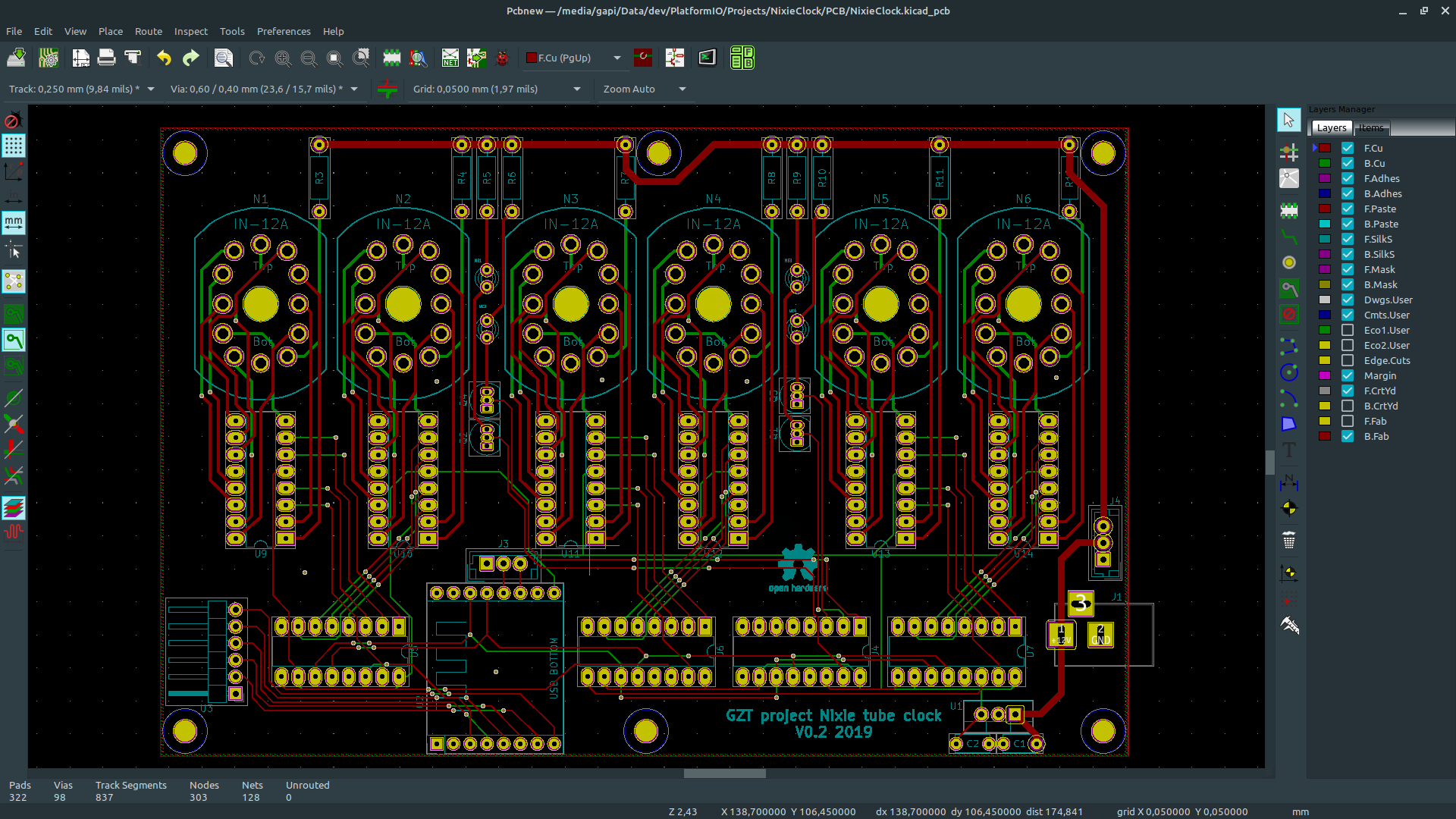Viewport: 1456px width, 819px height.
Task: Click the zoom-in magnifier icon
Action: point(282,57)
